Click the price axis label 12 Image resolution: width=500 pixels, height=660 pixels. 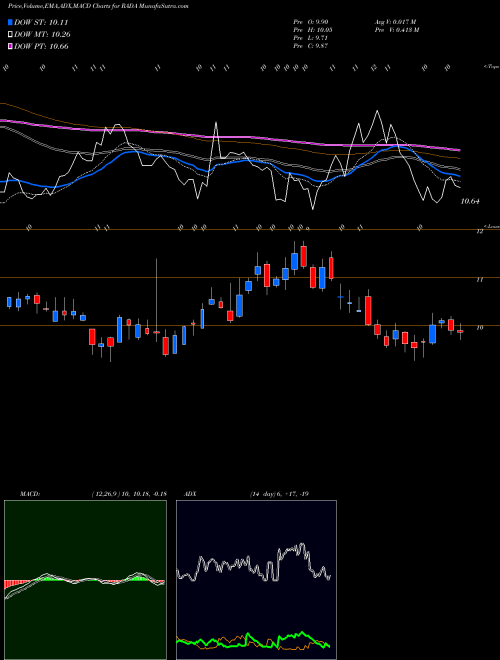[x=479, y=232]
